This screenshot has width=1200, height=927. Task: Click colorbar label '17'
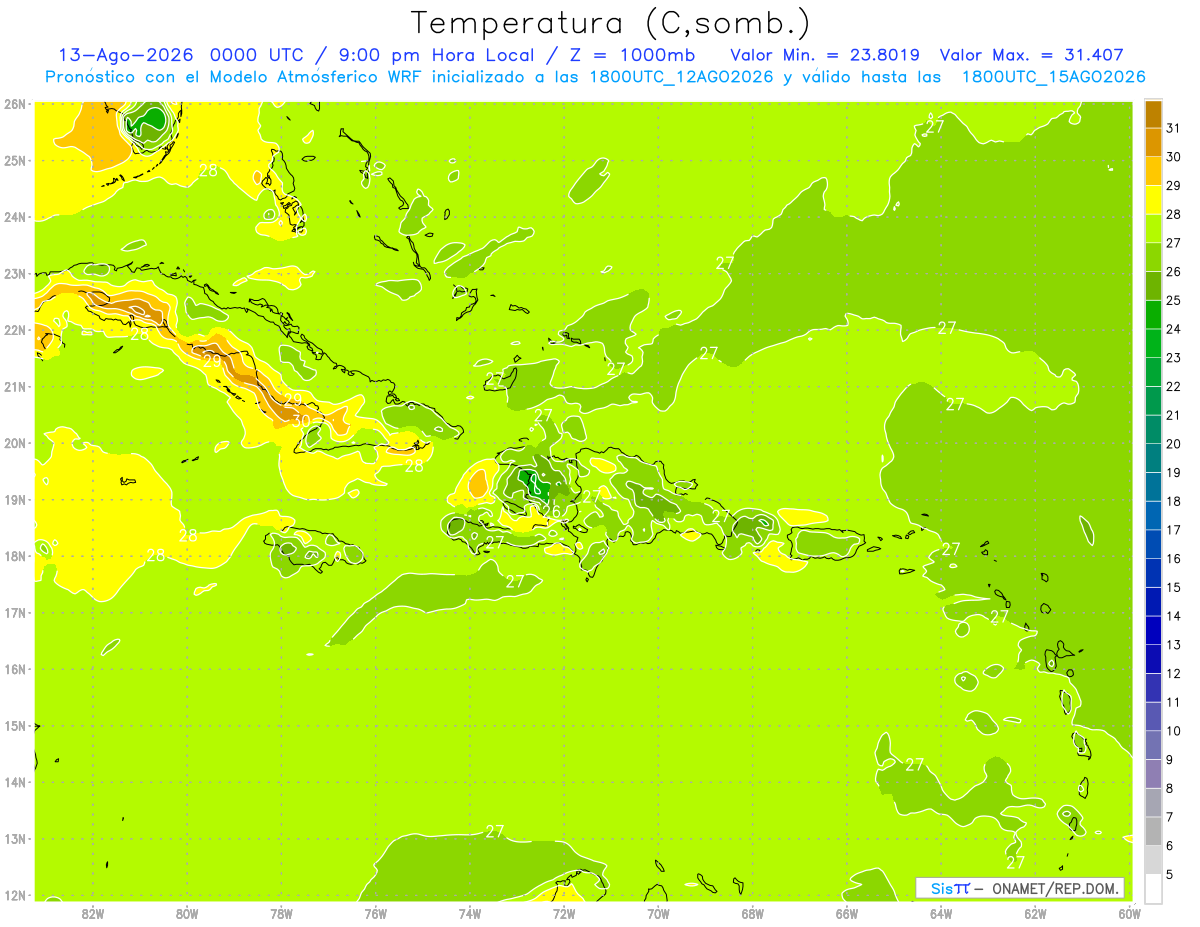point(1174,530)
